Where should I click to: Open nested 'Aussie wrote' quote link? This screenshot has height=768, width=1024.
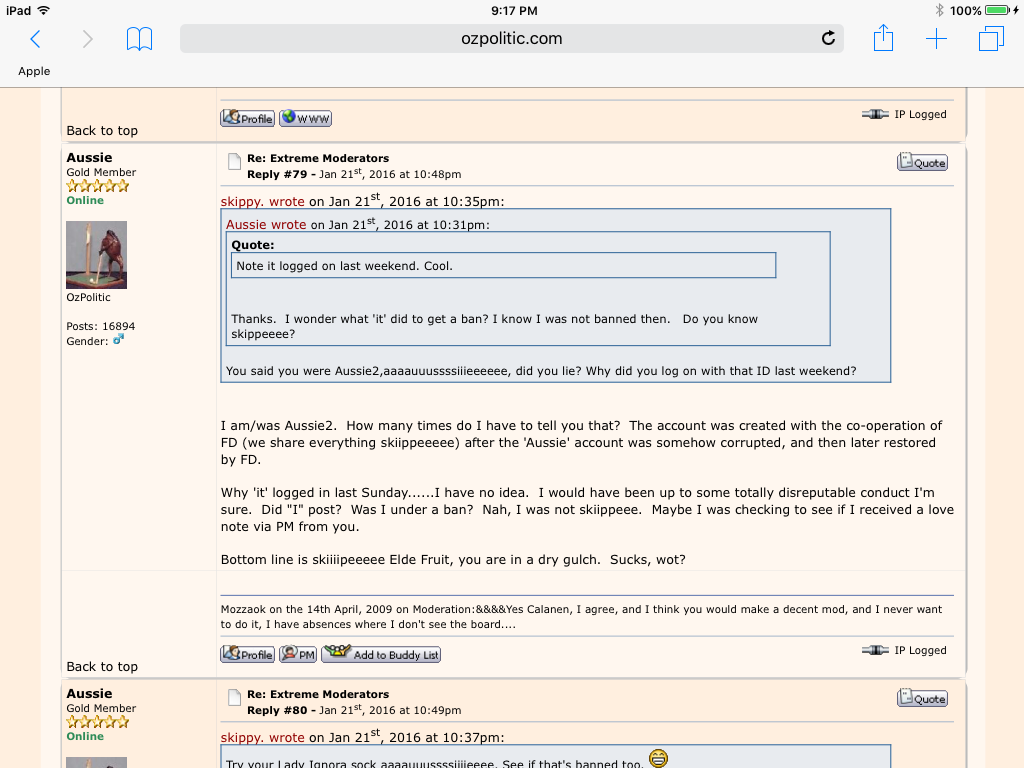point(267,224)
